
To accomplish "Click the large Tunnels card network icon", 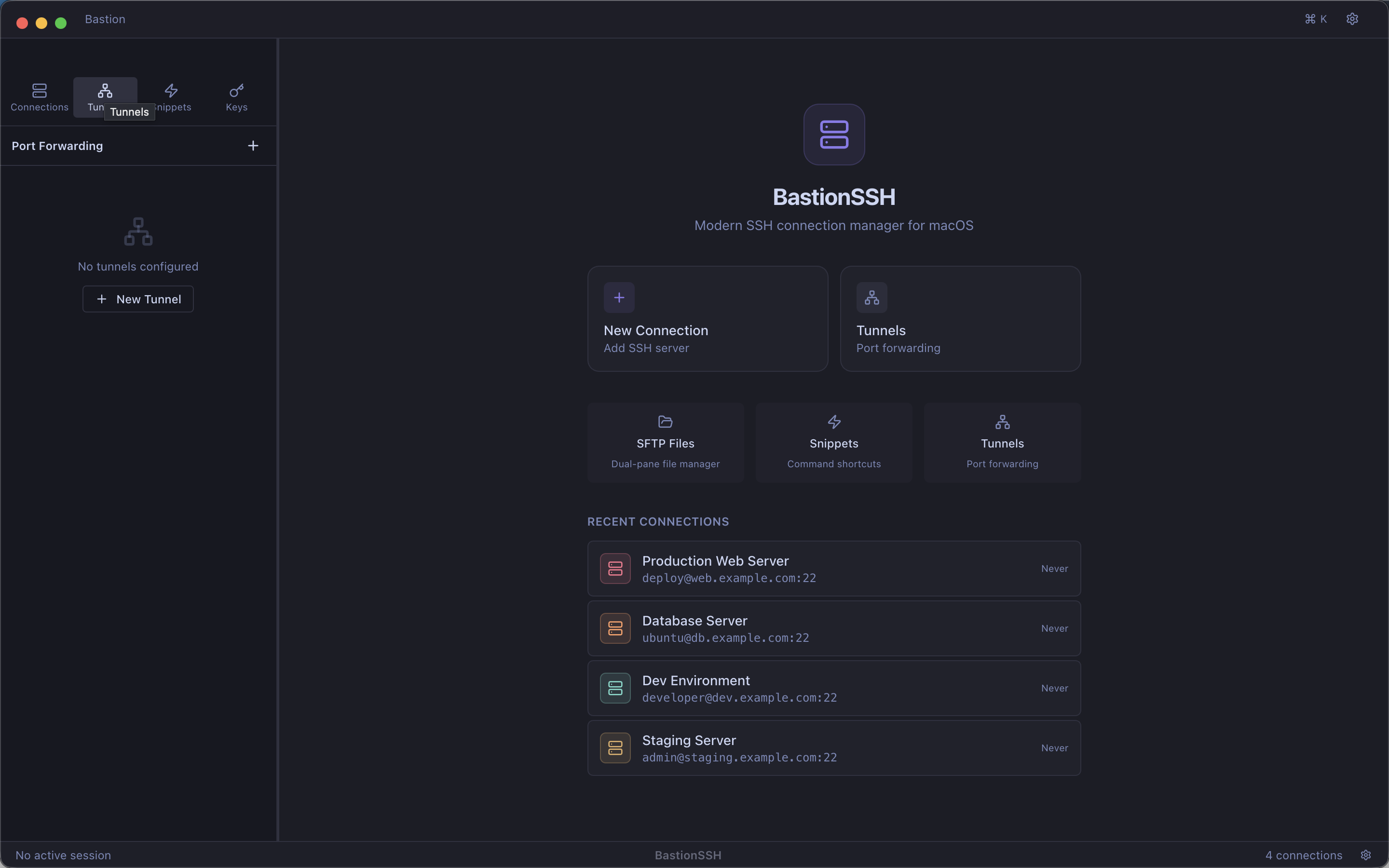I will click(872, 298).
